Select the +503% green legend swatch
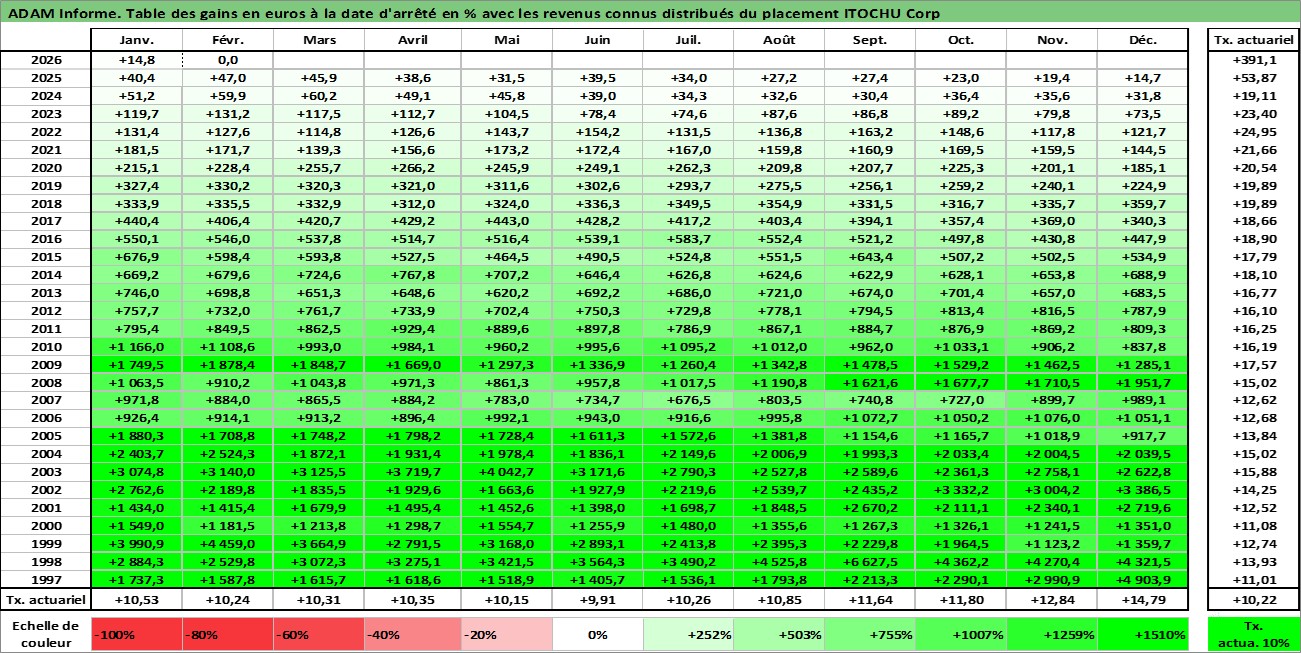Image resolution: width=1301 pixels, height=653 pixels. (x=779, y=634)
